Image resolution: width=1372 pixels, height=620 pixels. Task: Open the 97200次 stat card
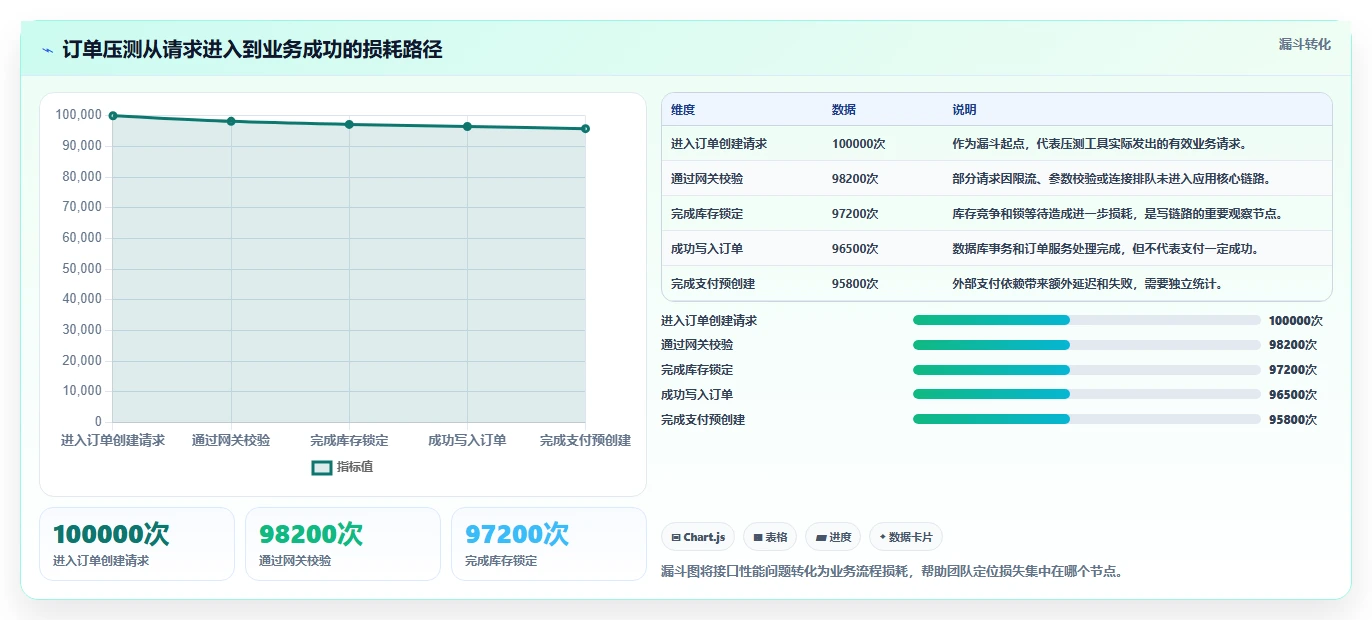point(549,544)
